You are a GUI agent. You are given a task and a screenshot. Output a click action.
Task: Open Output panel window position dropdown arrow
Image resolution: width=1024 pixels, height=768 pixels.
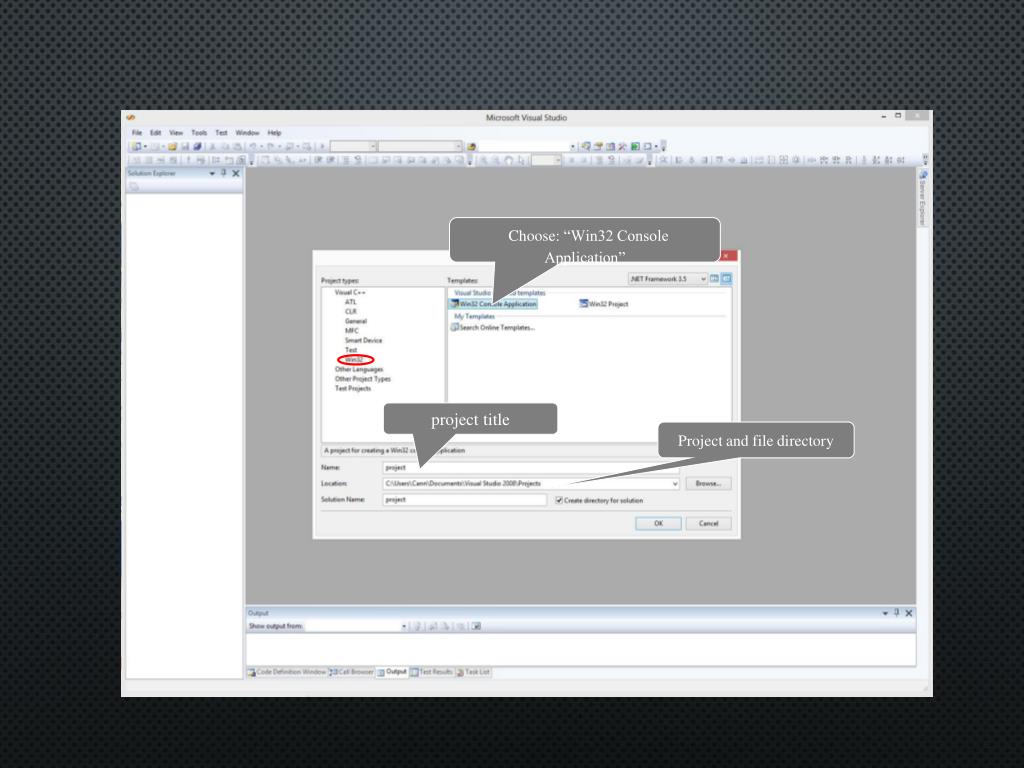coord(885,613)
